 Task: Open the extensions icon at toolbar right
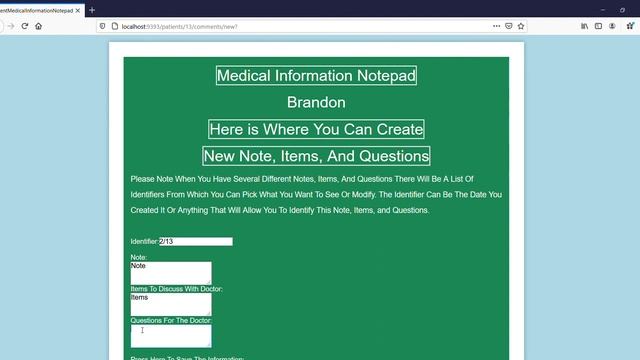click(x=630, y=26)
